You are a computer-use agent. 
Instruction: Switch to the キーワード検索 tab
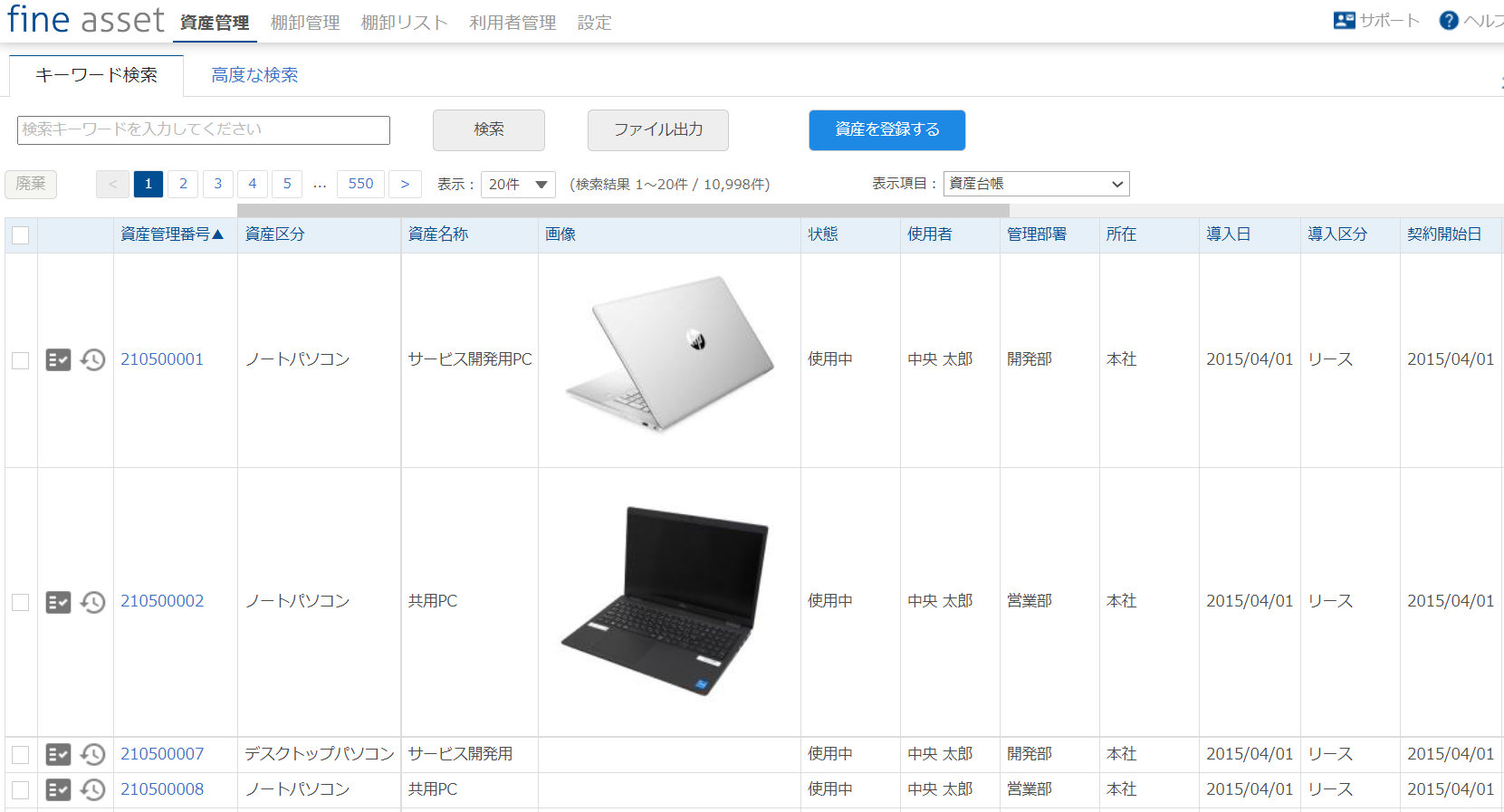96,75
